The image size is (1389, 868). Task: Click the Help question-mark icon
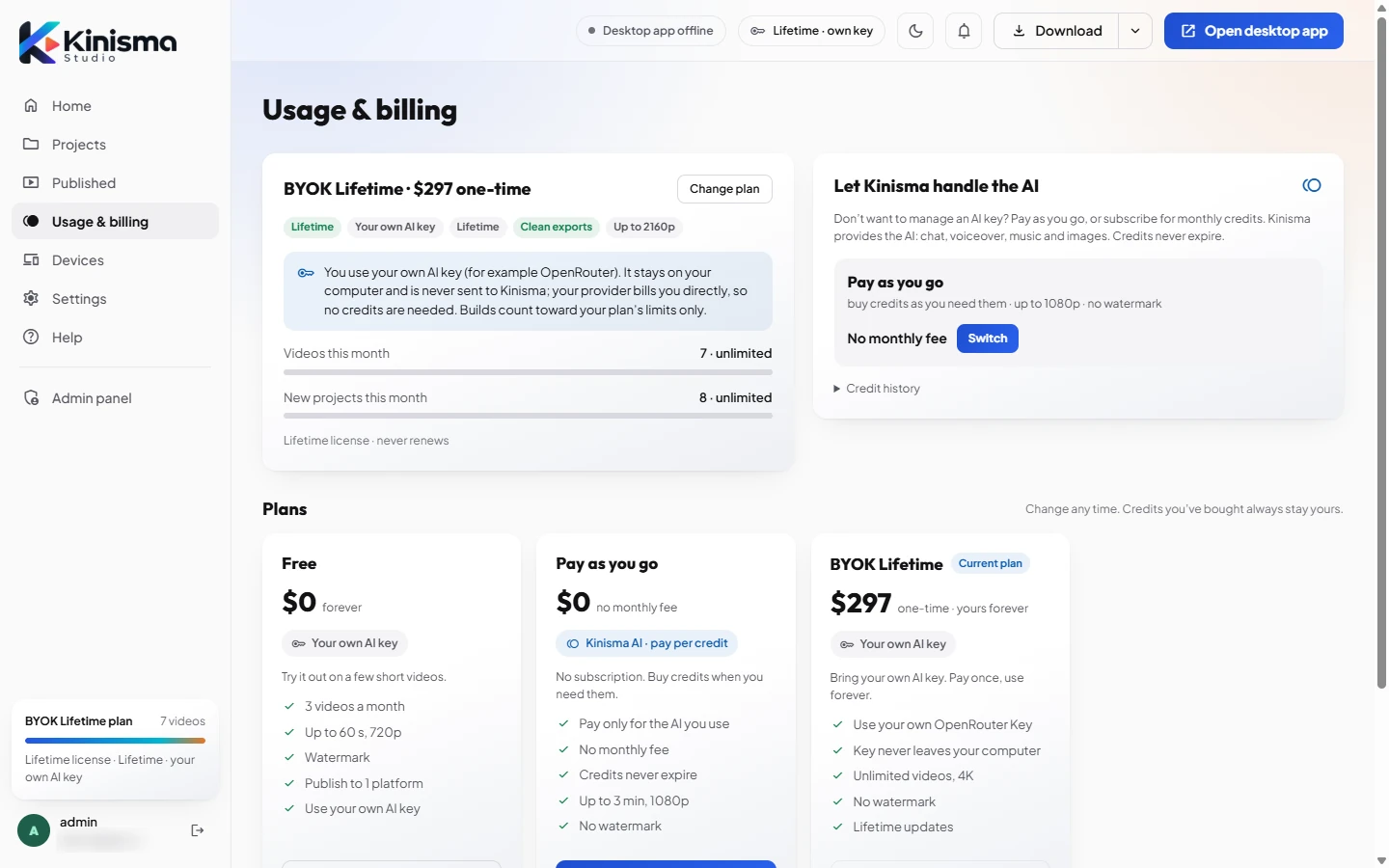coord(31,338)
